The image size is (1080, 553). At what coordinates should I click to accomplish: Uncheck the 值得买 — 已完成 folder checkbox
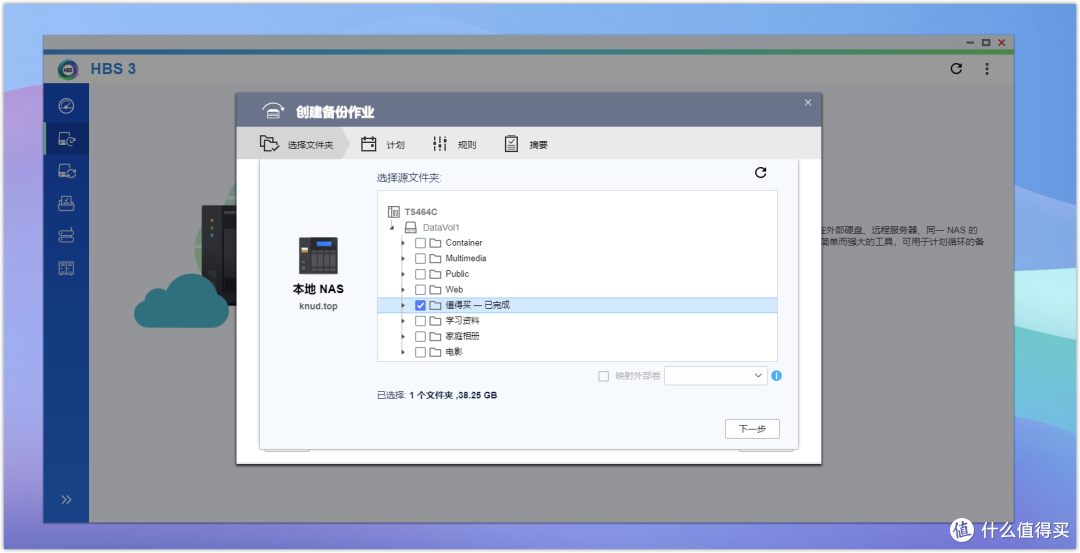point(420,305)
